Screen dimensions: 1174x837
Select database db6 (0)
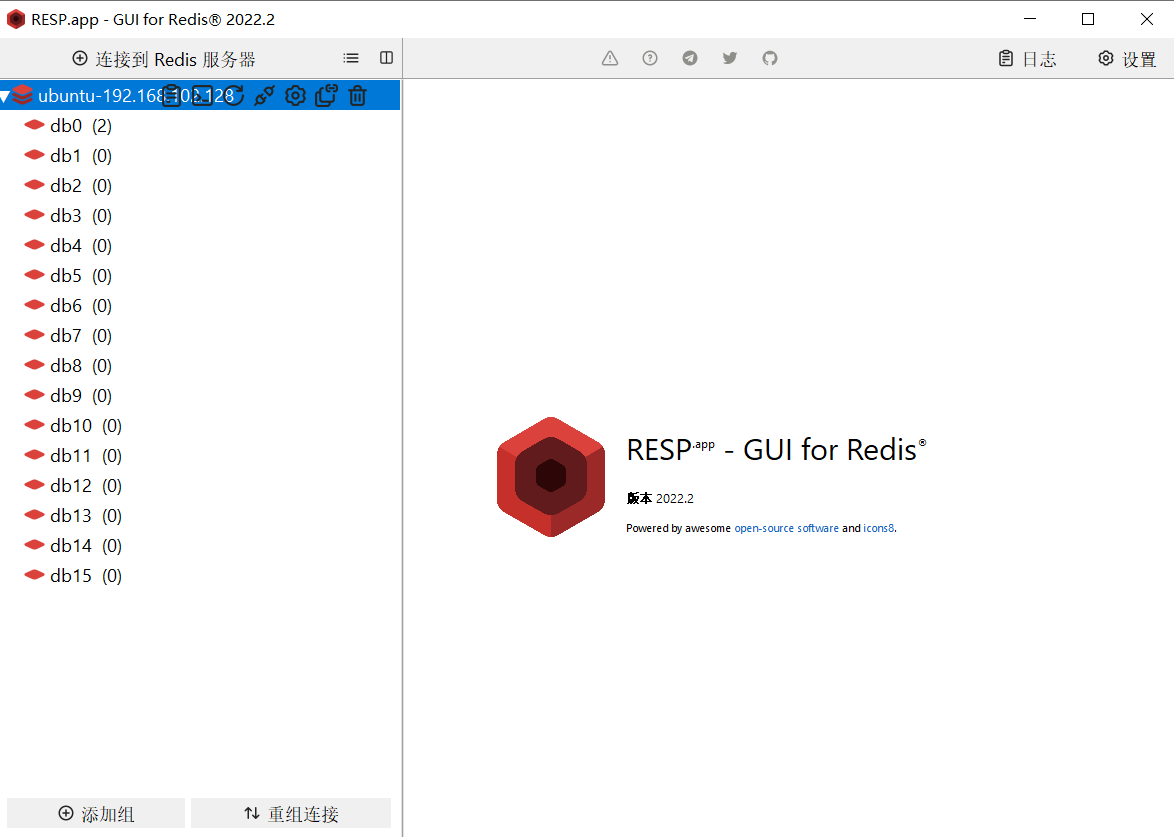click(x=200, y=305)
